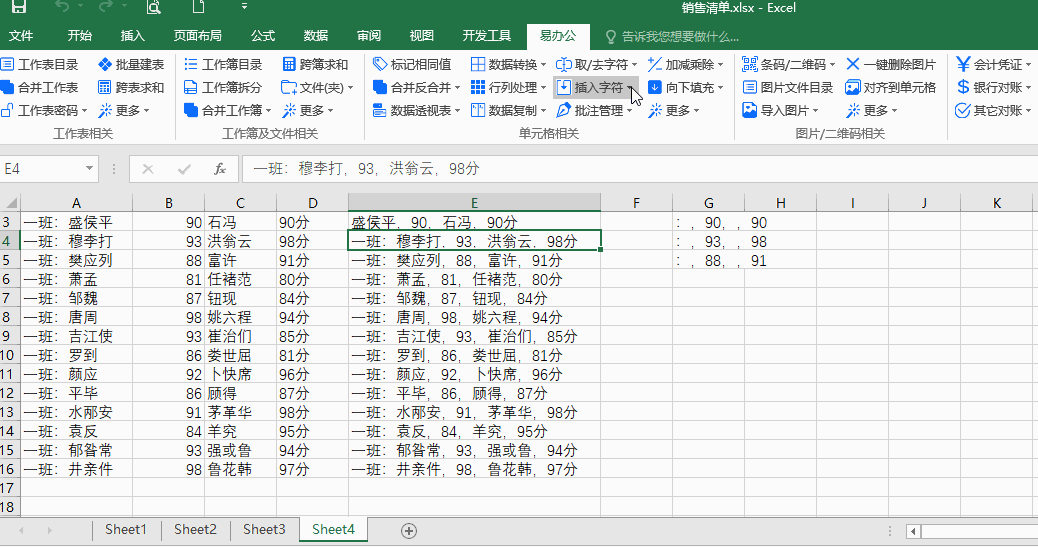Click the Cancel X button in formula bar
Screen dimensions: 1038x547
click(x=148, y=169)
